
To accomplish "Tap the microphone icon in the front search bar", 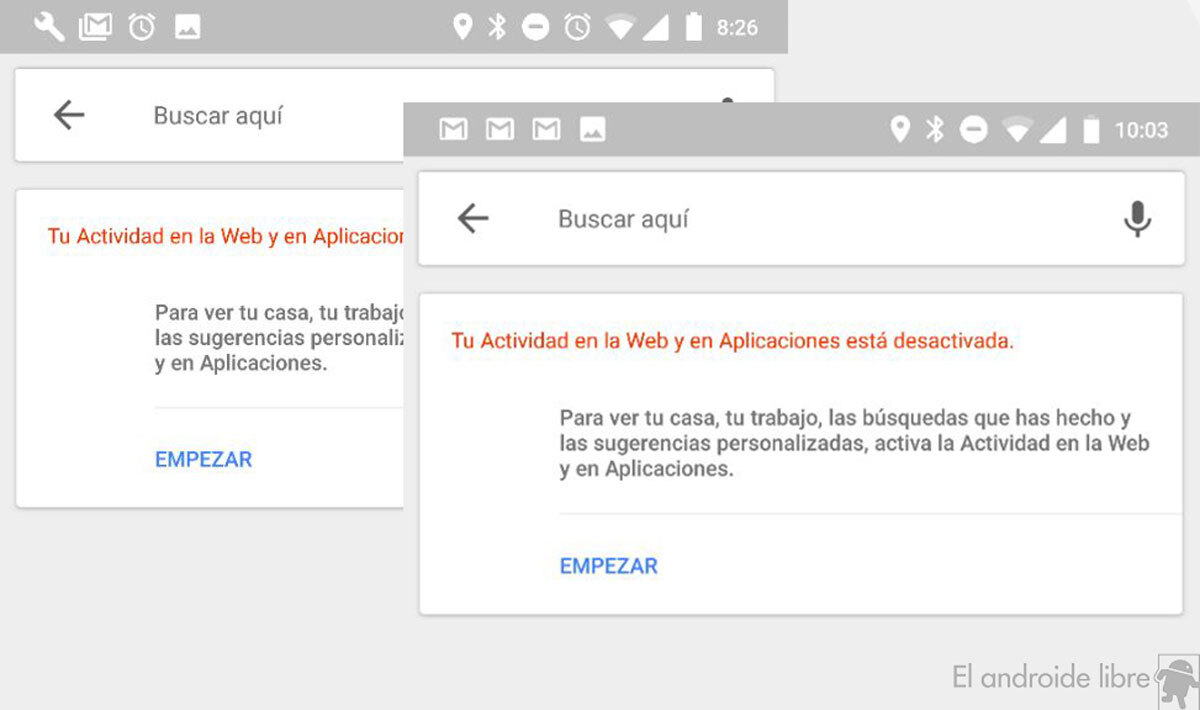I will click(1137, 219).
